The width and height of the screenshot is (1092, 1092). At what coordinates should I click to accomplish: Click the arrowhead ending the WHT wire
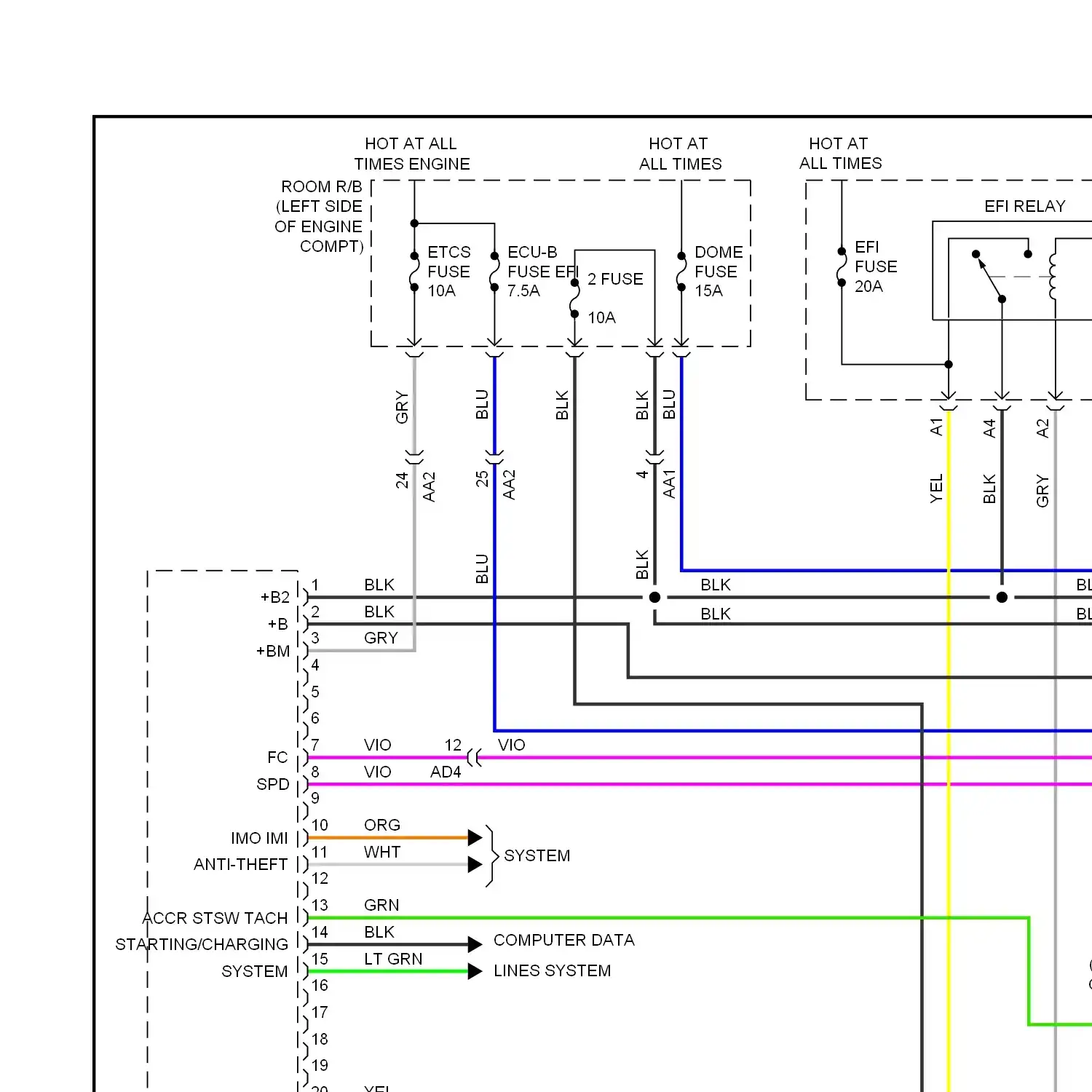click(x=475, y=864)
